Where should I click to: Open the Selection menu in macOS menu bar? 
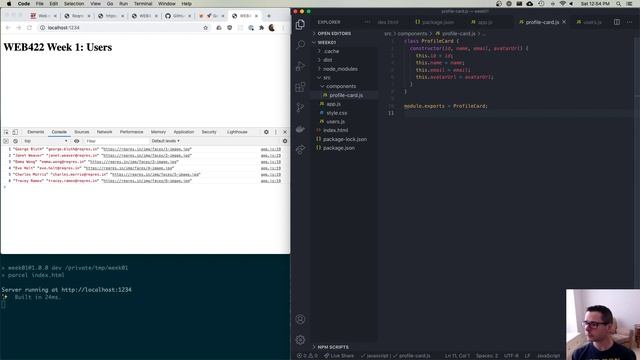[74, 4]
